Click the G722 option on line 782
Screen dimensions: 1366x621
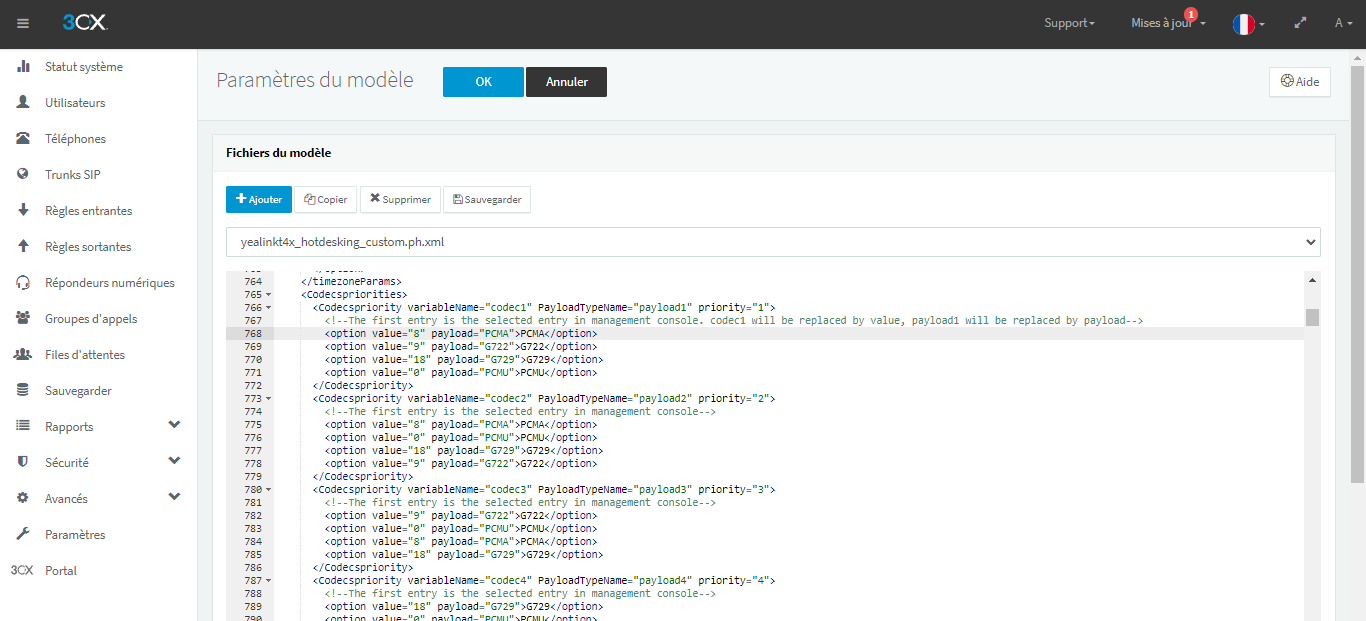click(x=461, y=516)
